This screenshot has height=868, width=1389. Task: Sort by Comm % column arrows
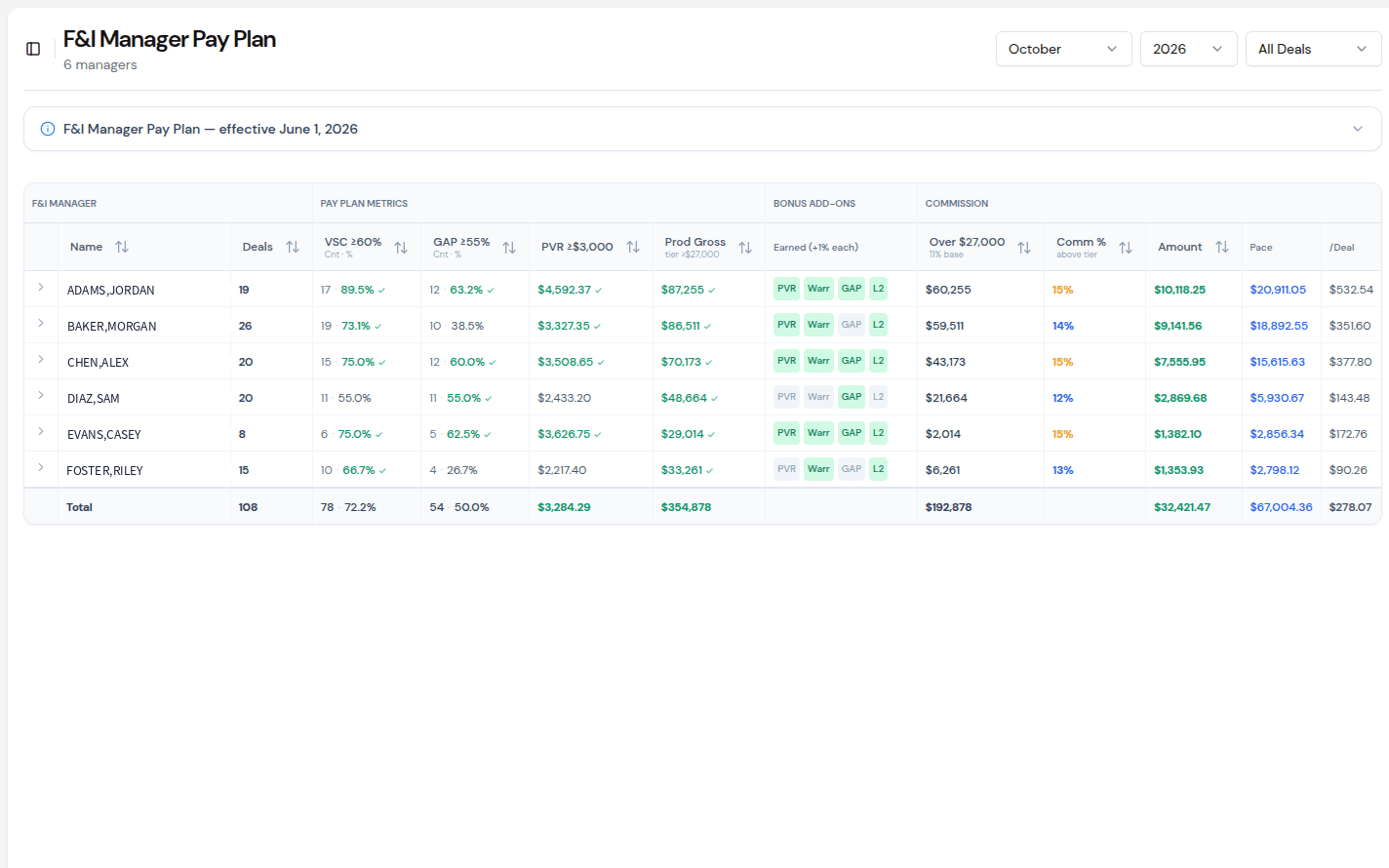point(1126,248)
